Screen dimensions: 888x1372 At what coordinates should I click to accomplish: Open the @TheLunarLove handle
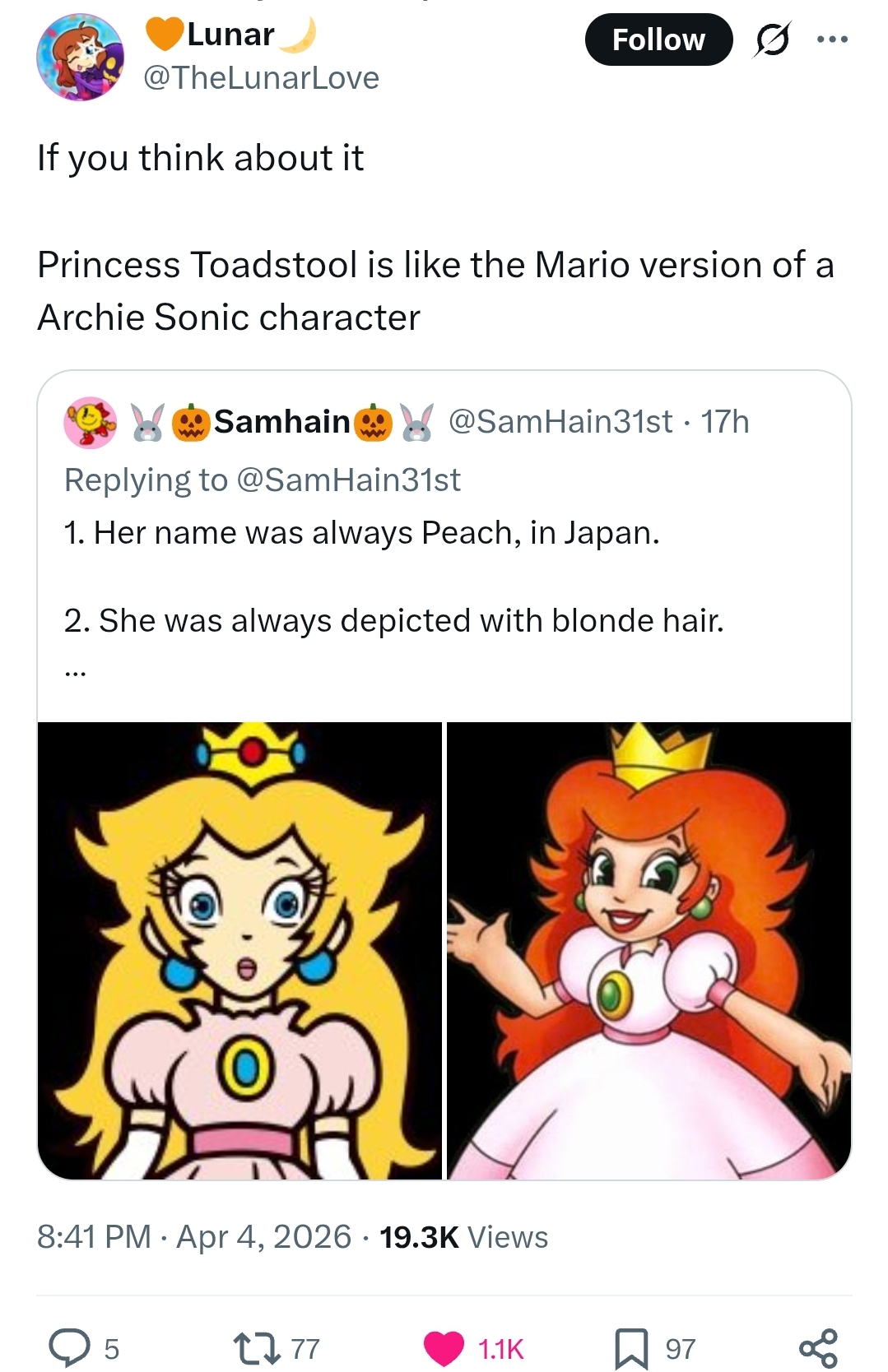(x=262, y=78)
